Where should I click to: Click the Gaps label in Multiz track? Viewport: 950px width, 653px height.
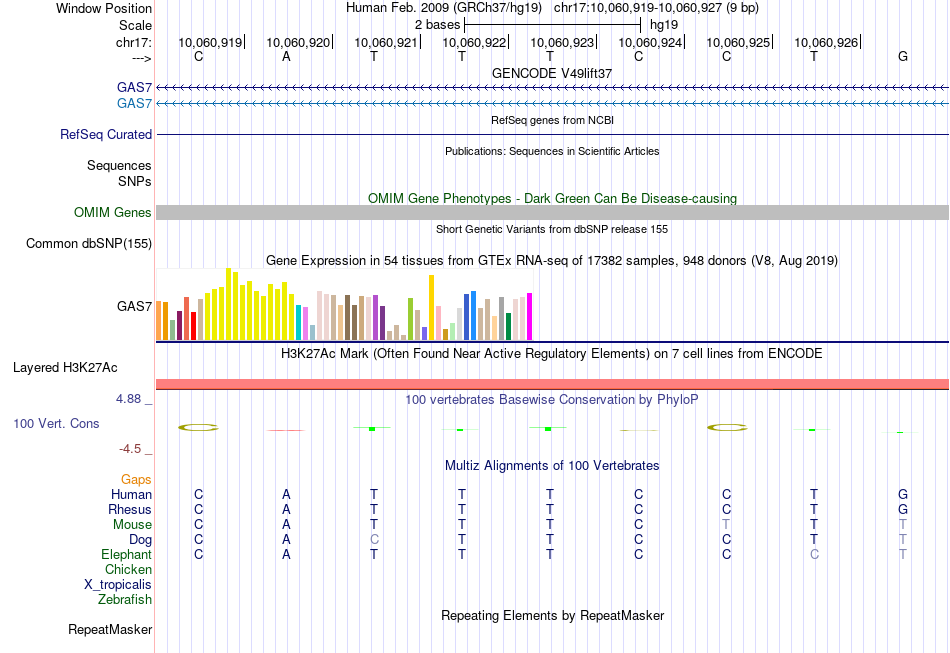(x=136, y=480)
